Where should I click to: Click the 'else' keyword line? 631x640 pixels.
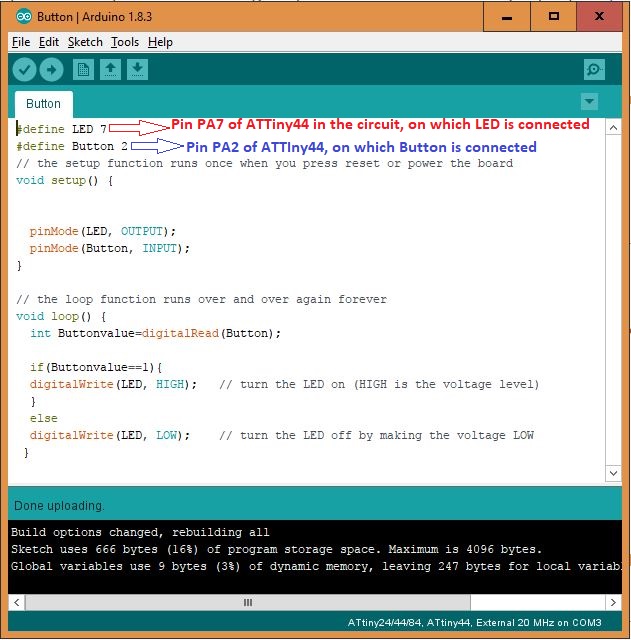[43, 418]
